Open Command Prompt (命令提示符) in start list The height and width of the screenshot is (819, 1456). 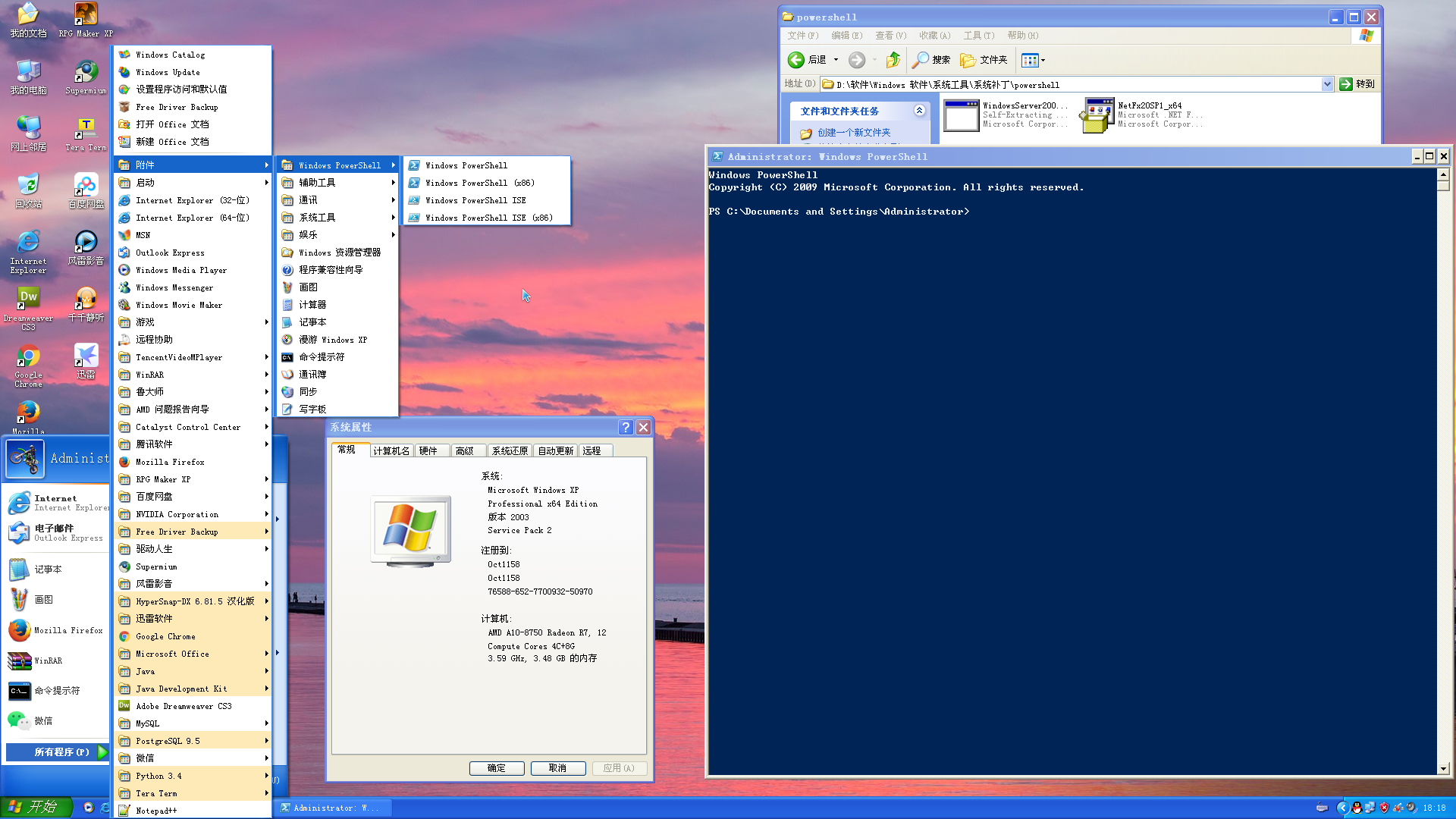click(45, 691)
